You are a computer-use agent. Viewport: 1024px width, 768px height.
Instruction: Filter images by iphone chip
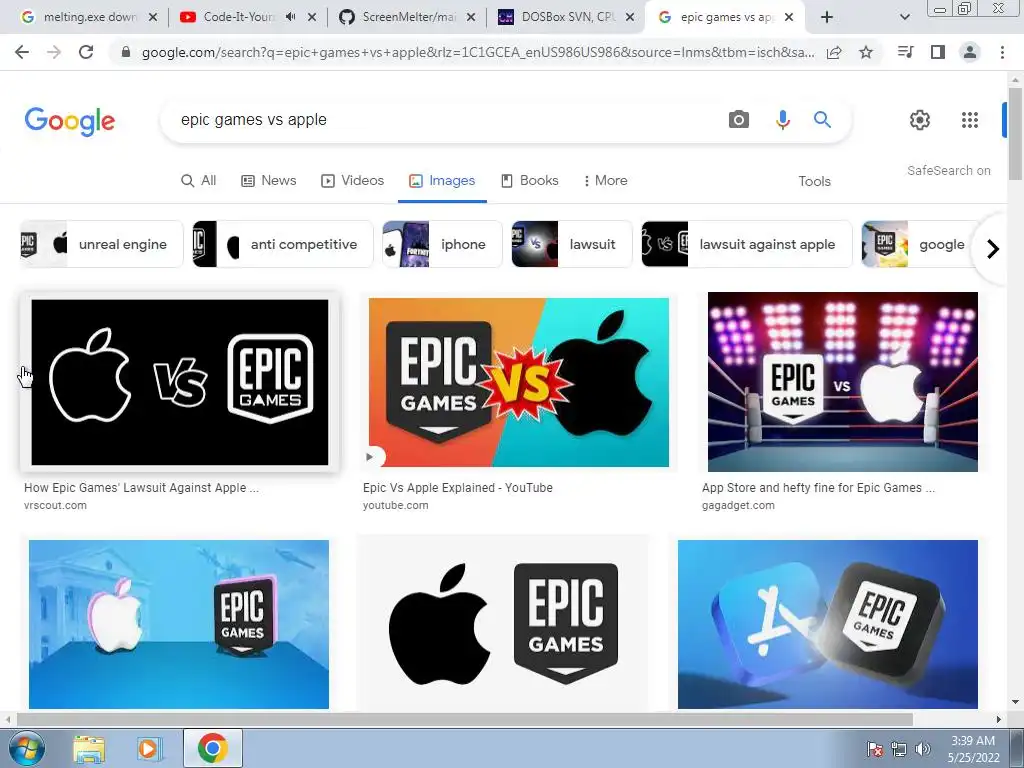[442, 244]
